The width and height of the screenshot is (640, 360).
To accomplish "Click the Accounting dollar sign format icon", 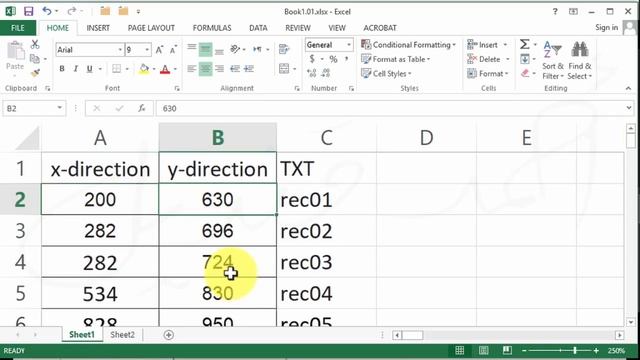I will tap(312, 59).
